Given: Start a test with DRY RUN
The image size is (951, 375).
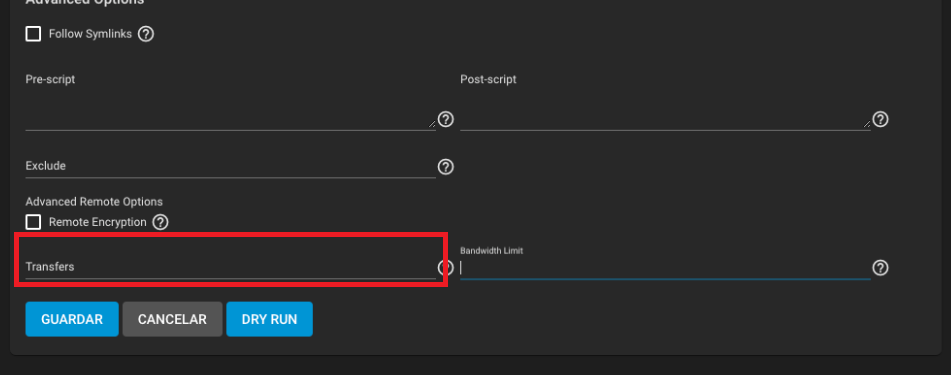Looking at the screenshot, I should (269, 319).
